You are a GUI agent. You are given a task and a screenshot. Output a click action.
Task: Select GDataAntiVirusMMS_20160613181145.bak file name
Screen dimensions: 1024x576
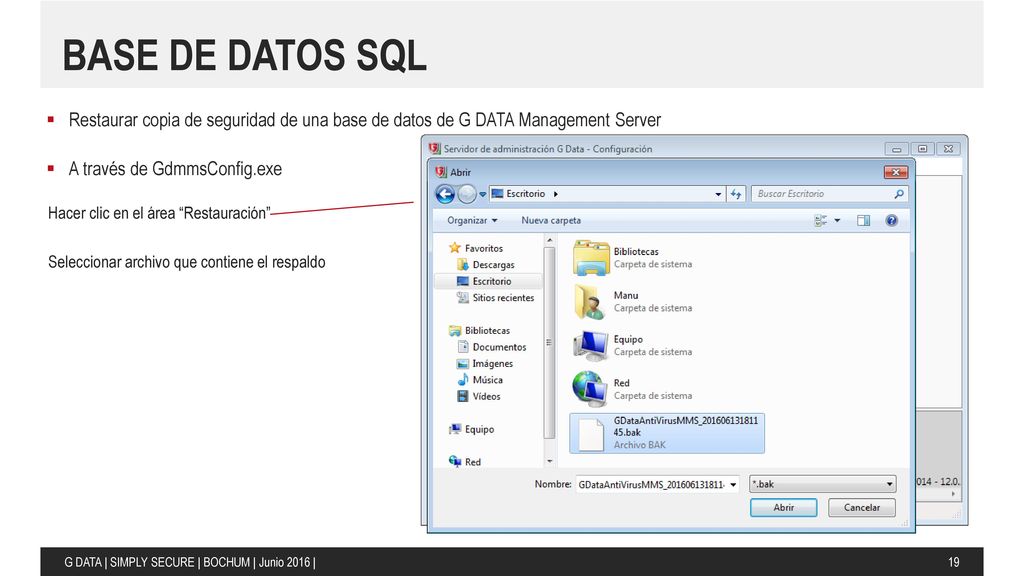click(686, 426)
